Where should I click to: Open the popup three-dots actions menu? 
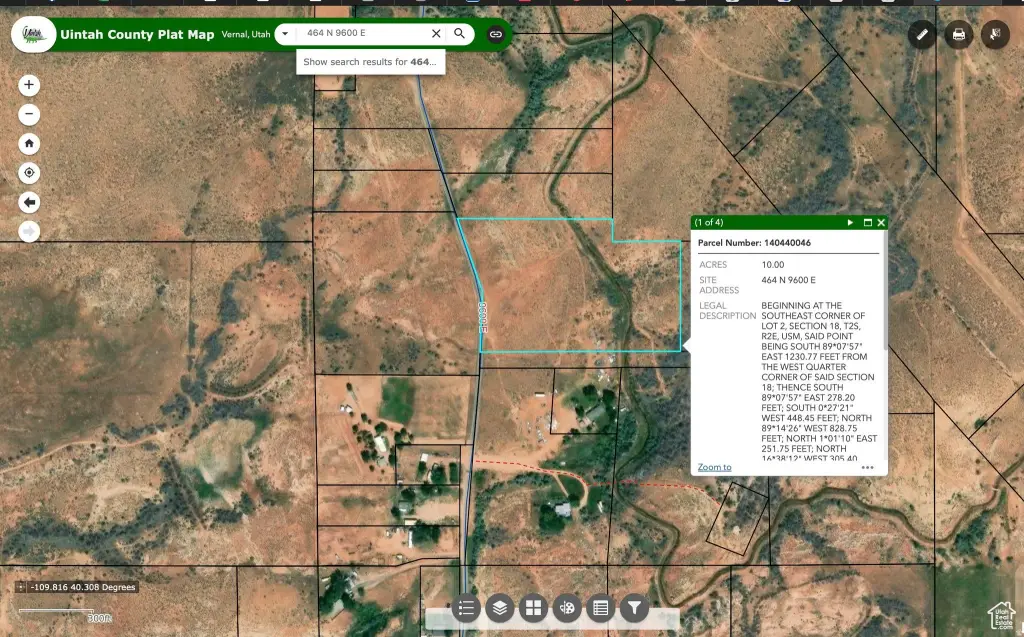click(867, 467)
